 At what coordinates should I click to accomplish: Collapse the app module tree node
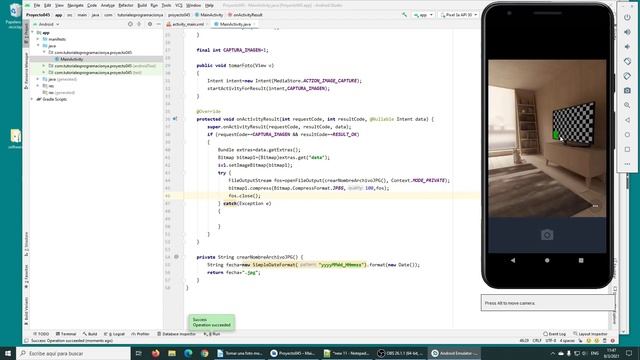33,33
